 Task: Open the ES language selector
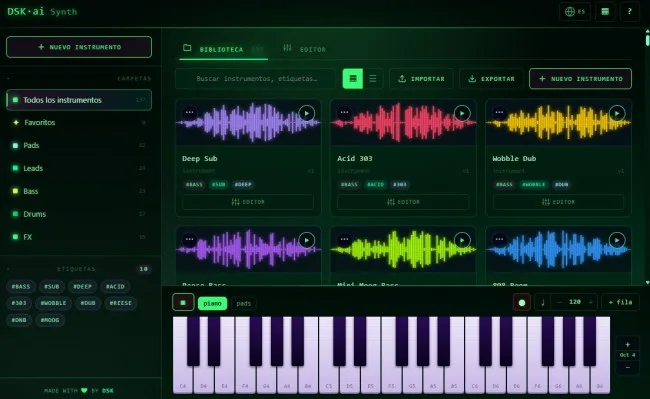point(575,12)
